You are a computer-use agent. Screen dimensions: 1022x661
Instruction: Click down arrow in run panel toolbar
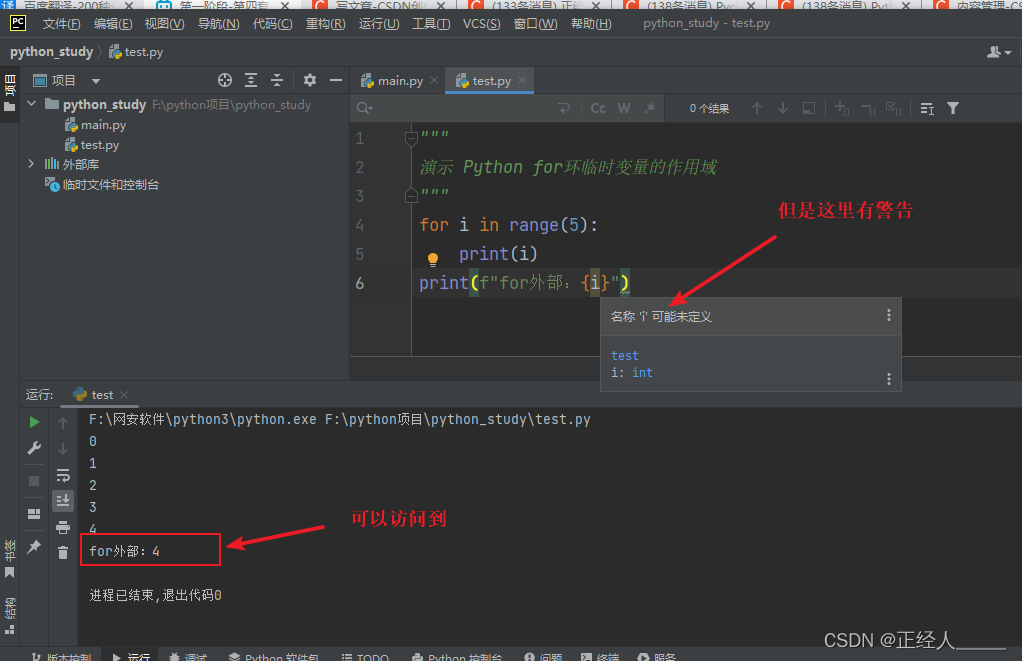coord(63,448)
